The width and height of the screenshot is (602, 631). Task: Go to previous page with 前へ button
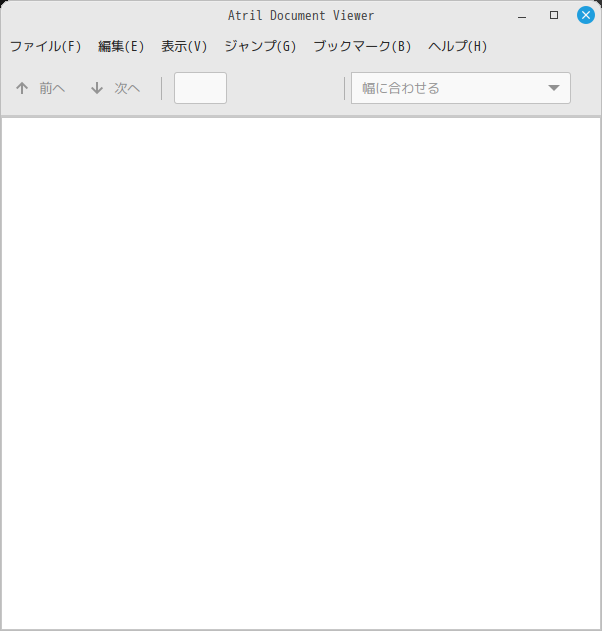click(x=40, y=88)
